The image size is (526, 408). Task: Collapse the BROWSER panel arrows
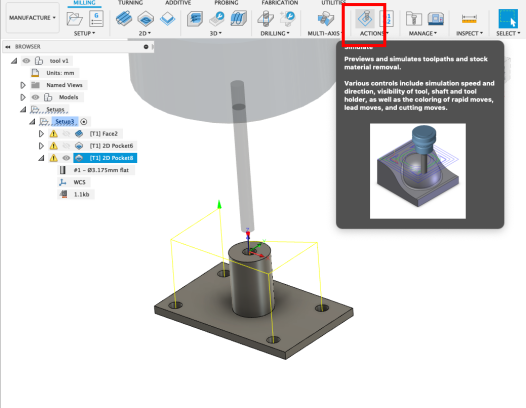pos(8,47)
